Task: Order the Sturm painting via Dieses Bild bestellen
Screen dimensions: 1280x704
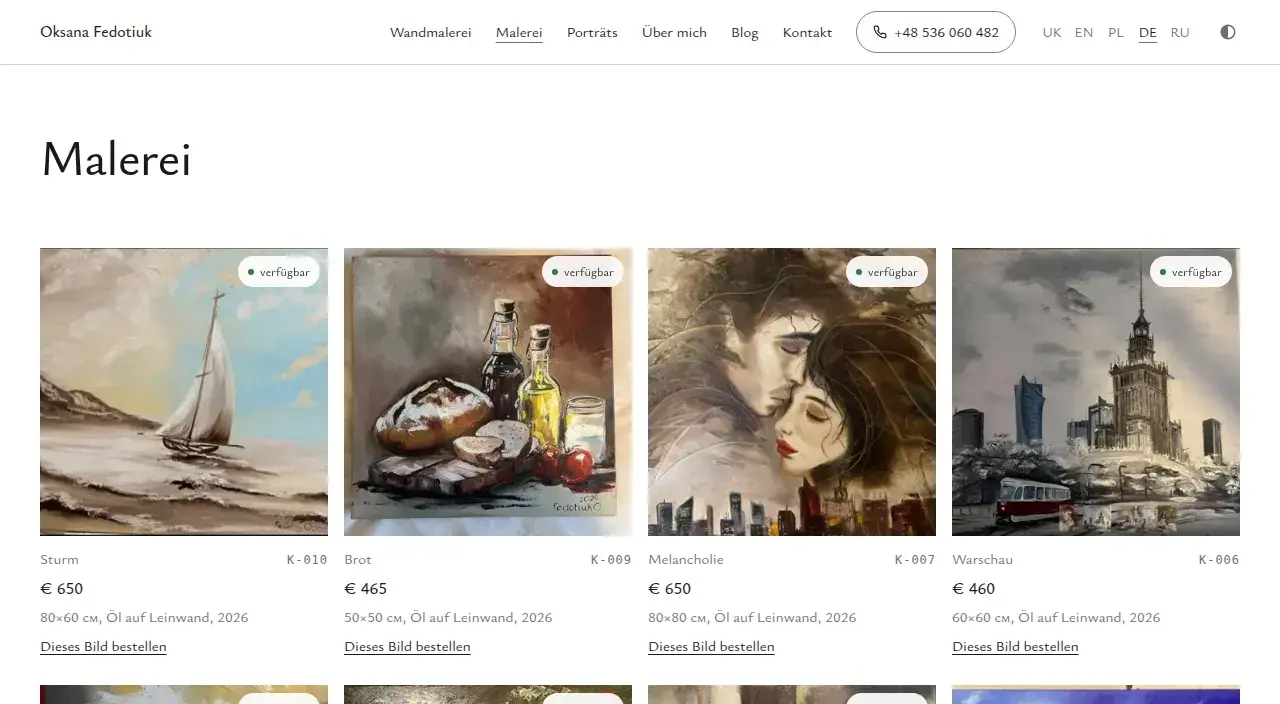Action: pyautogui.click(x=103, y=647)
